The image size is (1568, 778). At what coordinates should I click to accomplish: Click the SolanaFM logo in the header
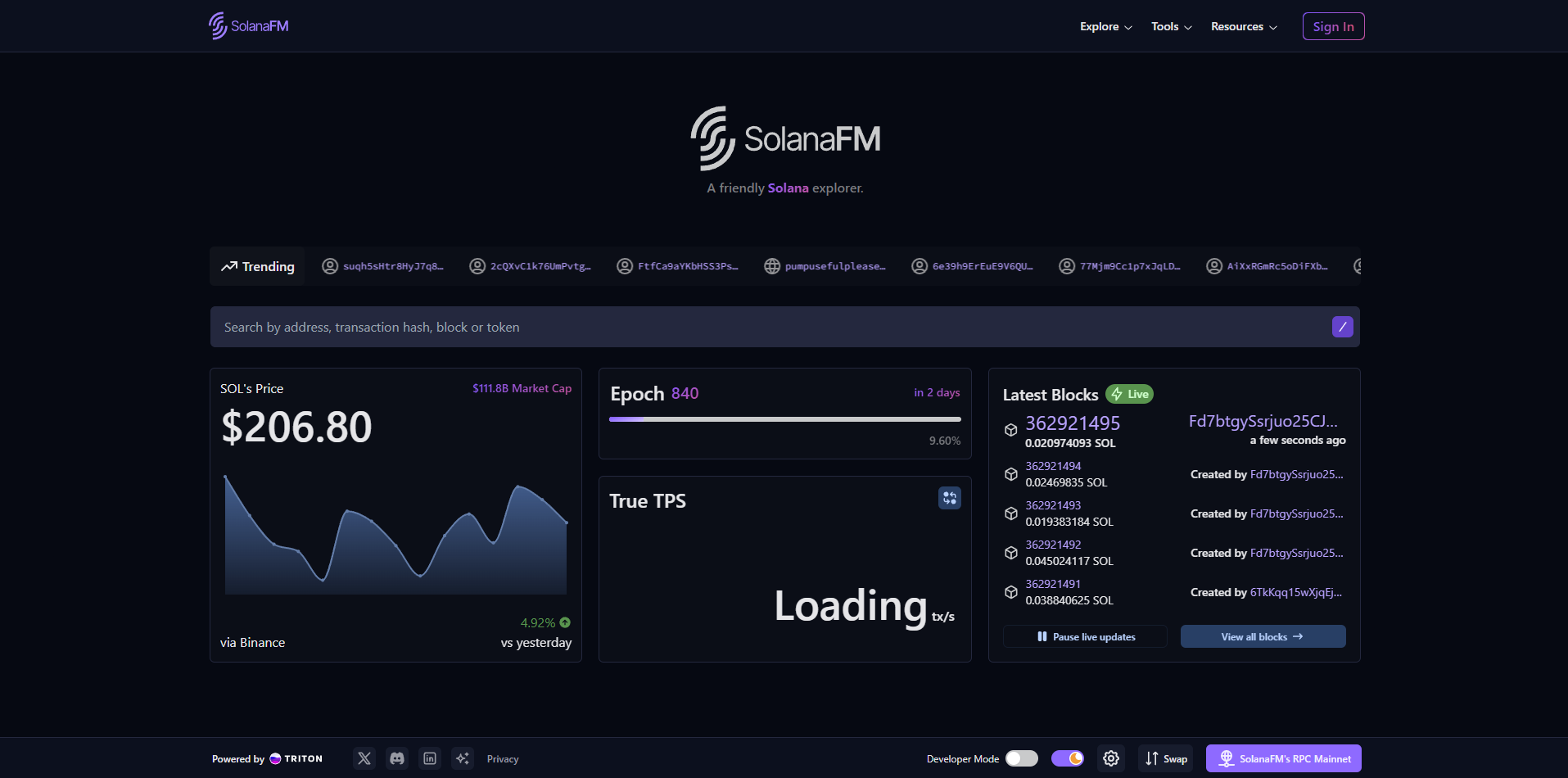249,26
